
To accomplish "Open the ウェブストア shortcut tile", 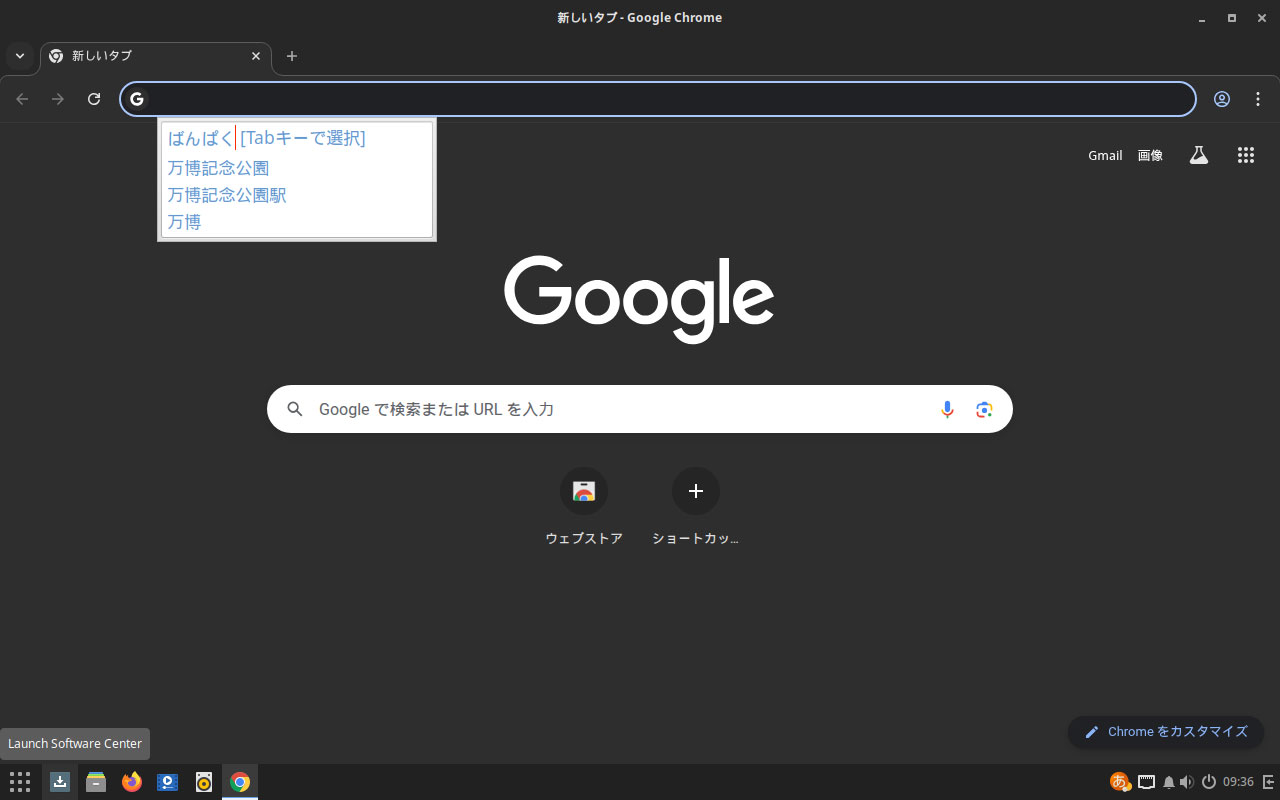I will pyautogui.click(x=584, y=492).
